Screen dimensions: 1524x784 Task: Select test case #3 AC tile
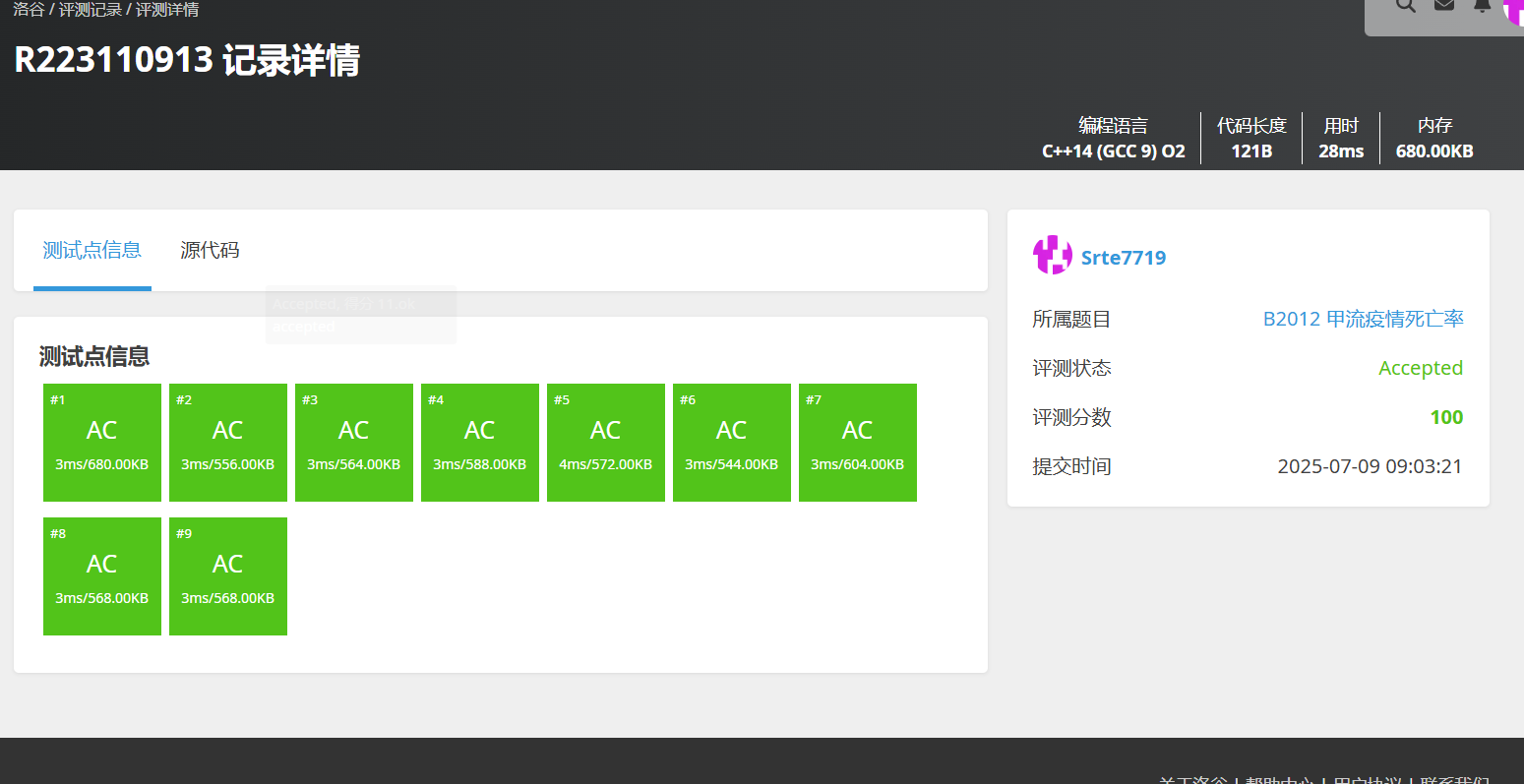tap(354, 443)
